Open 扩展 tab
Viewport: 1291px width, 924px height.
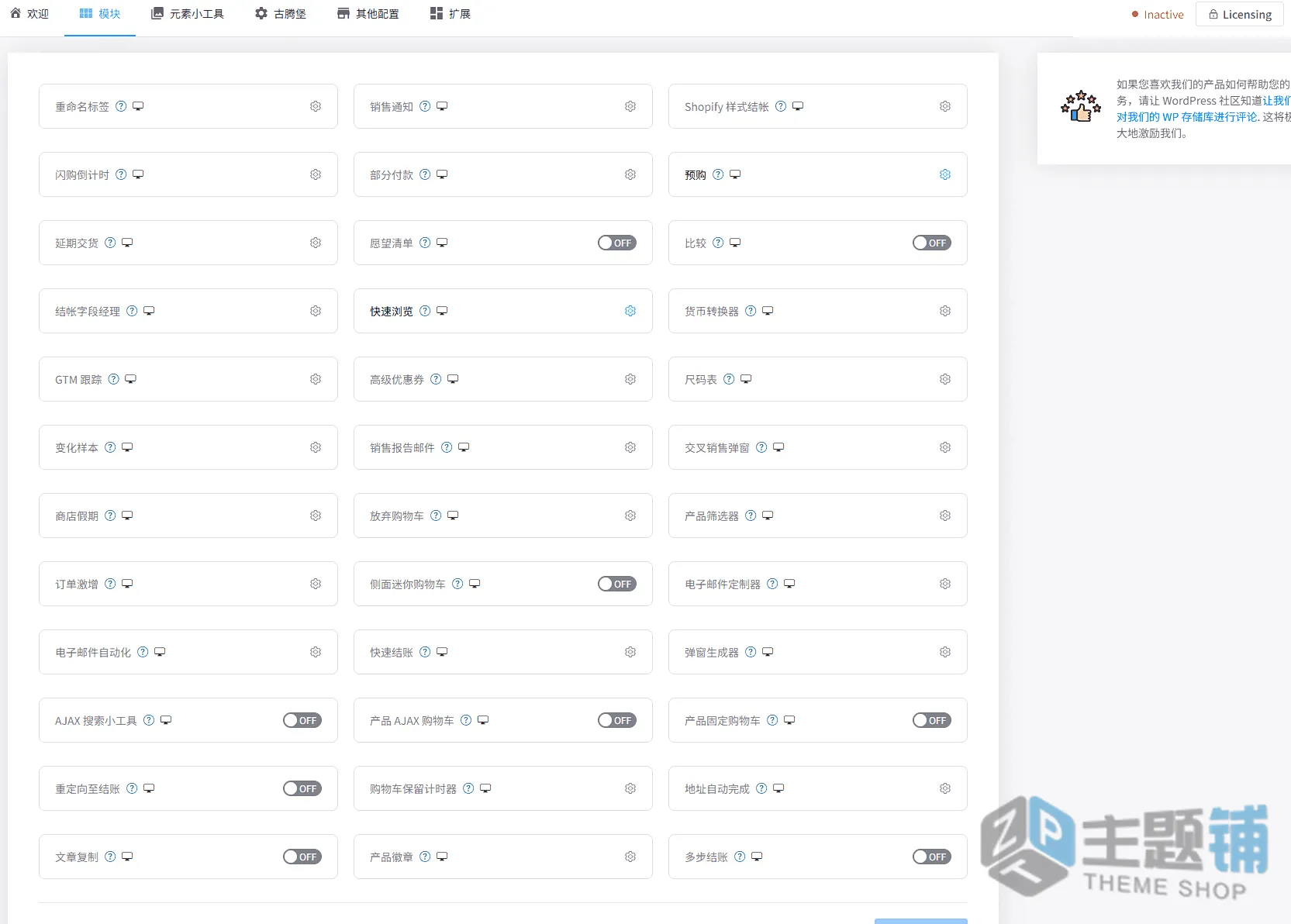tap(450, 14)
